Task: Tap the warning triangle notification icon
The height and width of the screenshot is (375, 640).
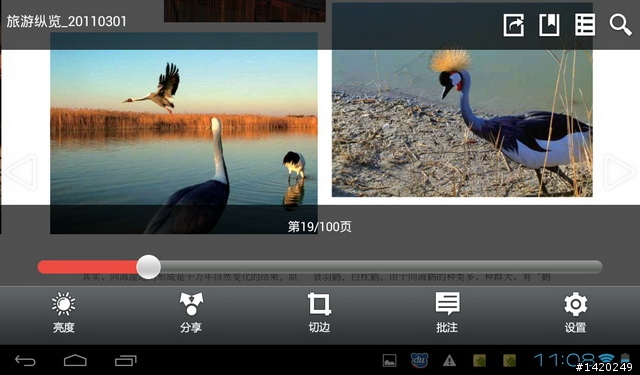Action: (449, 360)
